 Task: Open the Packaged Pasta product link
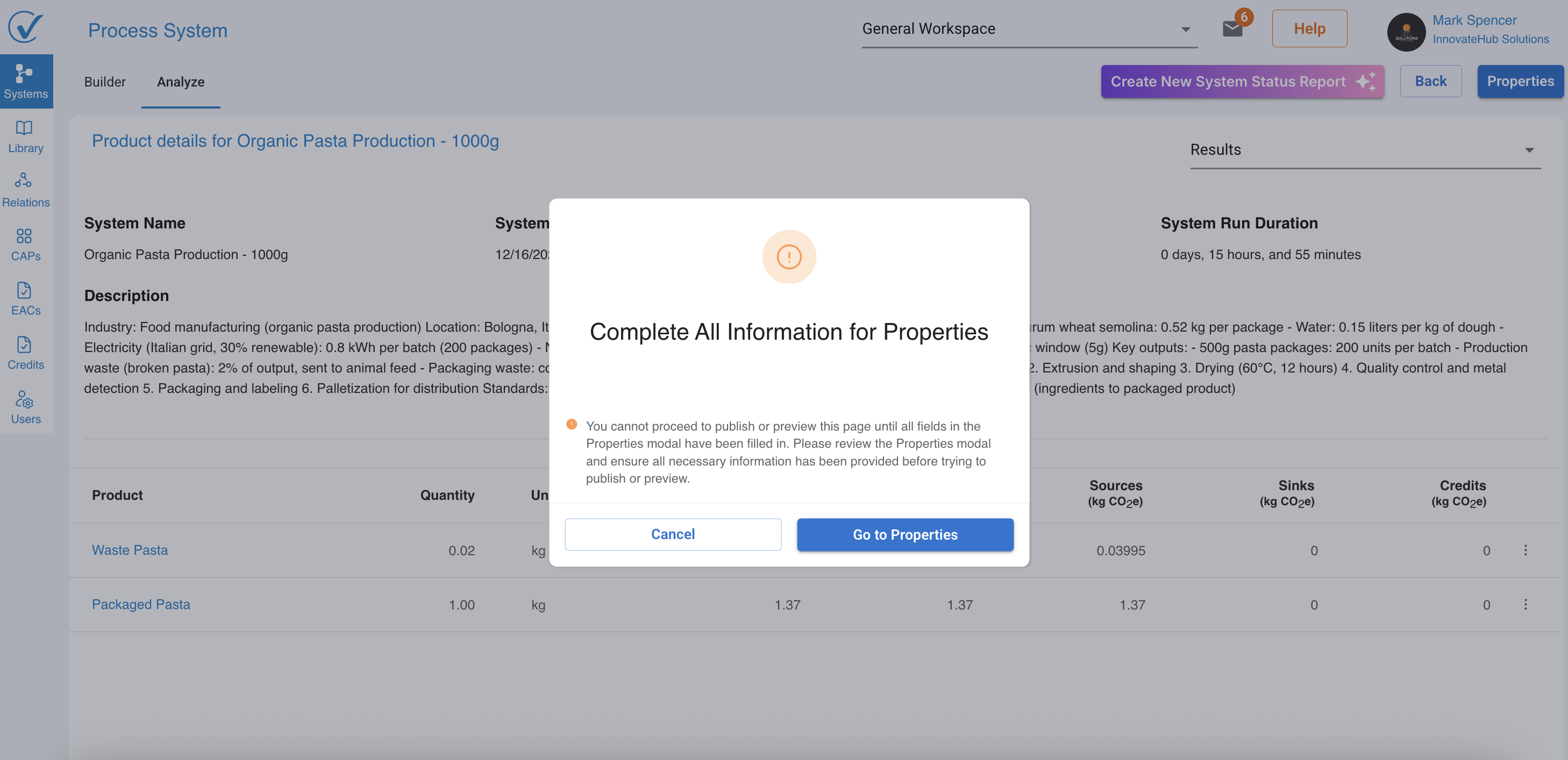pyautogui.click(x=140, y=604)
